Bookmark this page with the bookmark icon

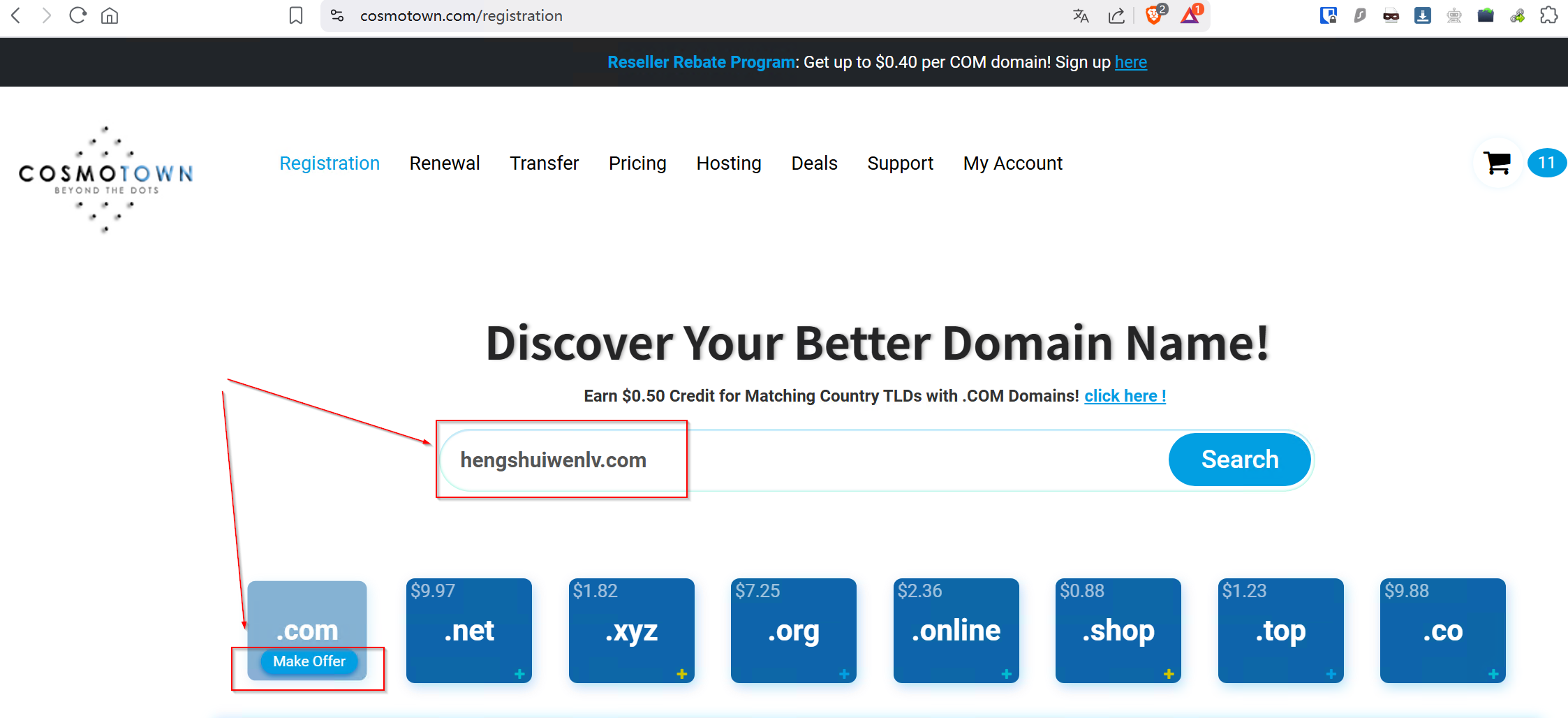coord(296,15)
